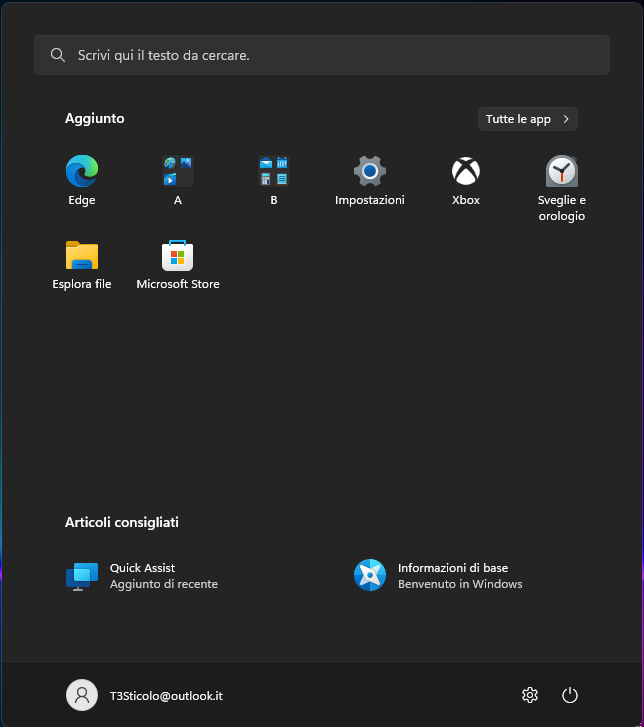Open Esplora file
This screenshot has width=644, height=727.
pyautogui.click(x=82, y=265)
